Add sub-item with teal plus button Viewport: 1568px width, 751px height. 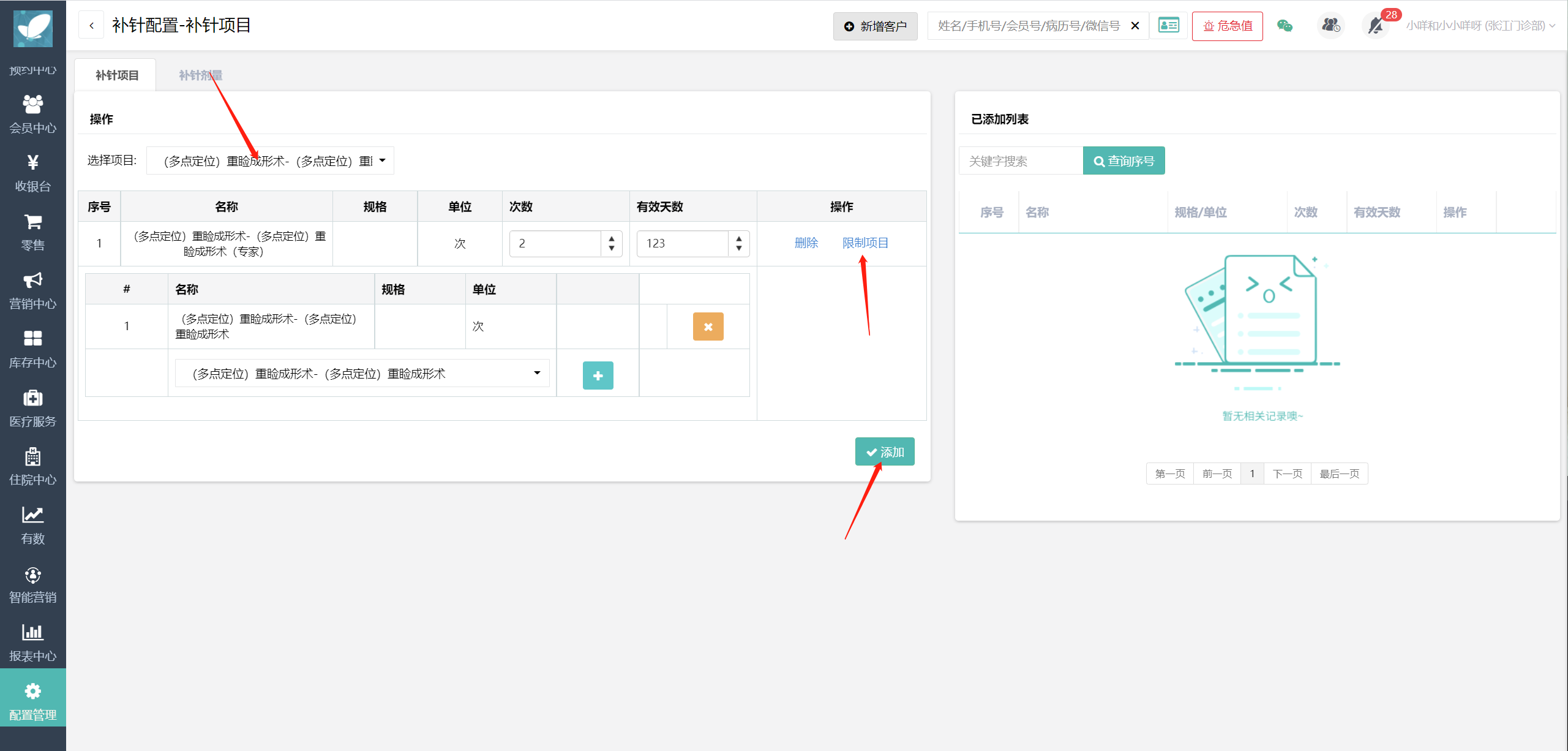pos(598,375)
